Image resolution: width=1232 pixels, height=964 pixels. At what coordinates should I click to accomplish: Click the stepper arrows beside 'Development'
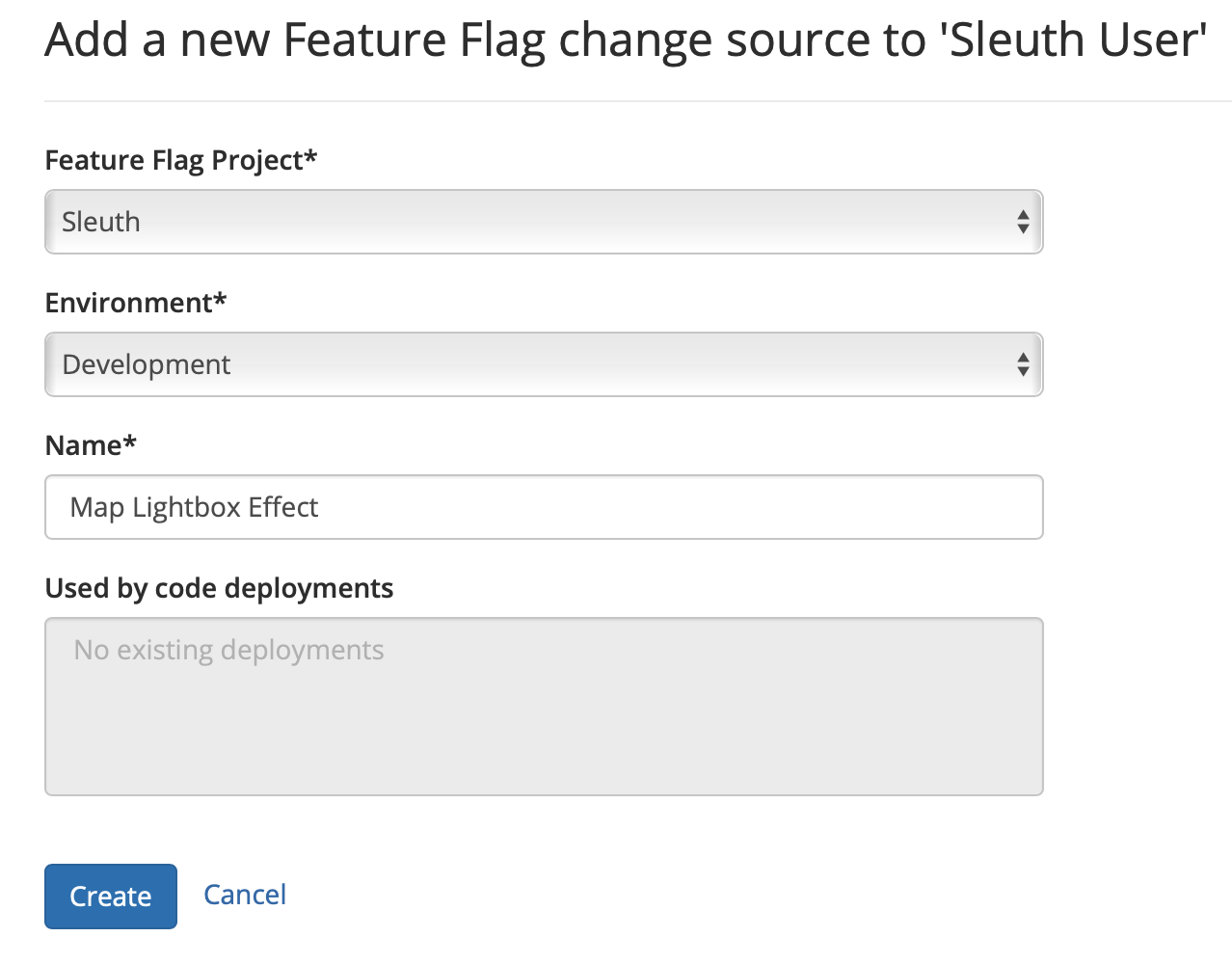pyautogui.click(x=1023, y=364)
